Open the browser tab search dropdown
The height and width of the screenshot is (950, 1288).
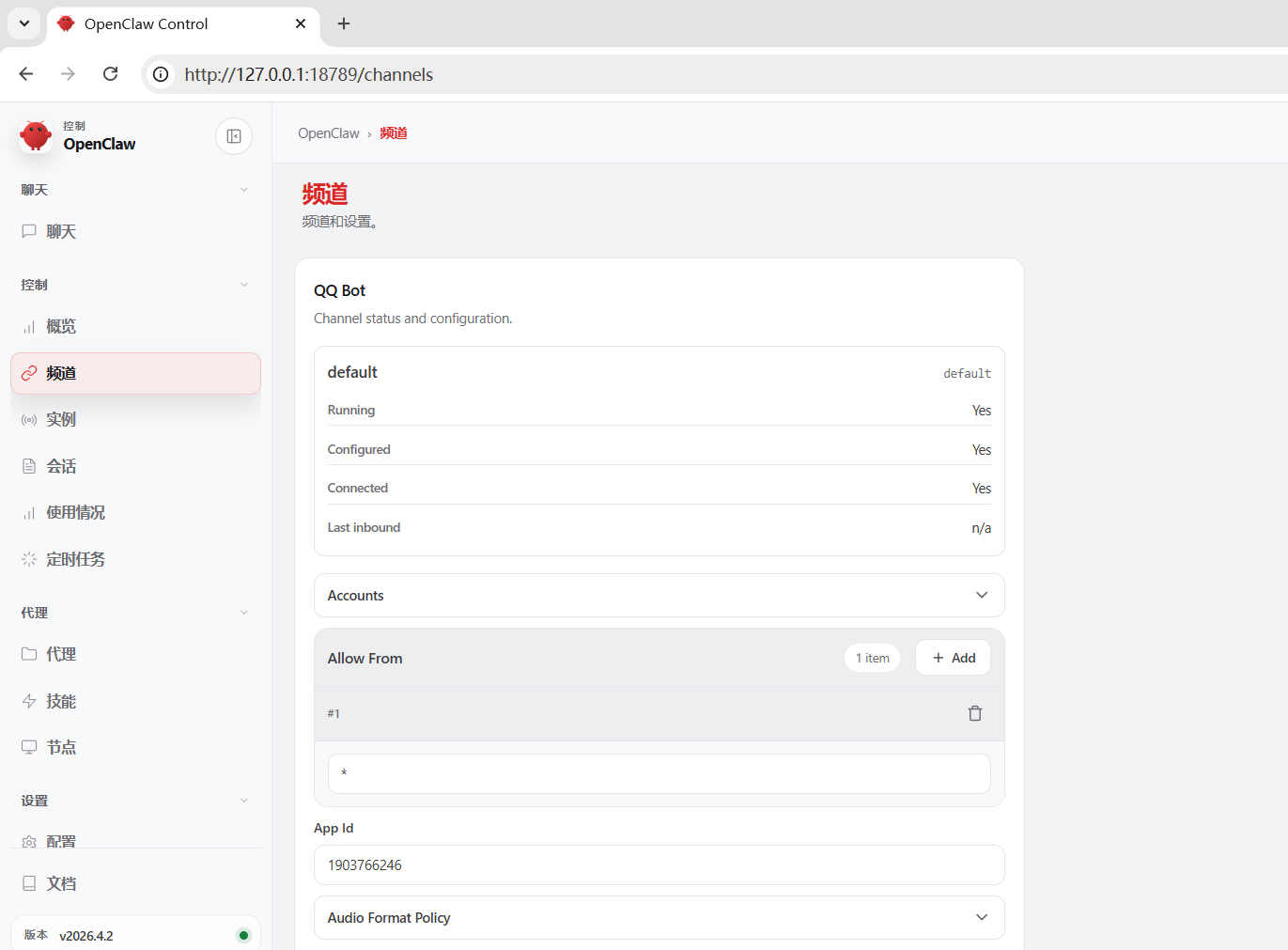24,23
